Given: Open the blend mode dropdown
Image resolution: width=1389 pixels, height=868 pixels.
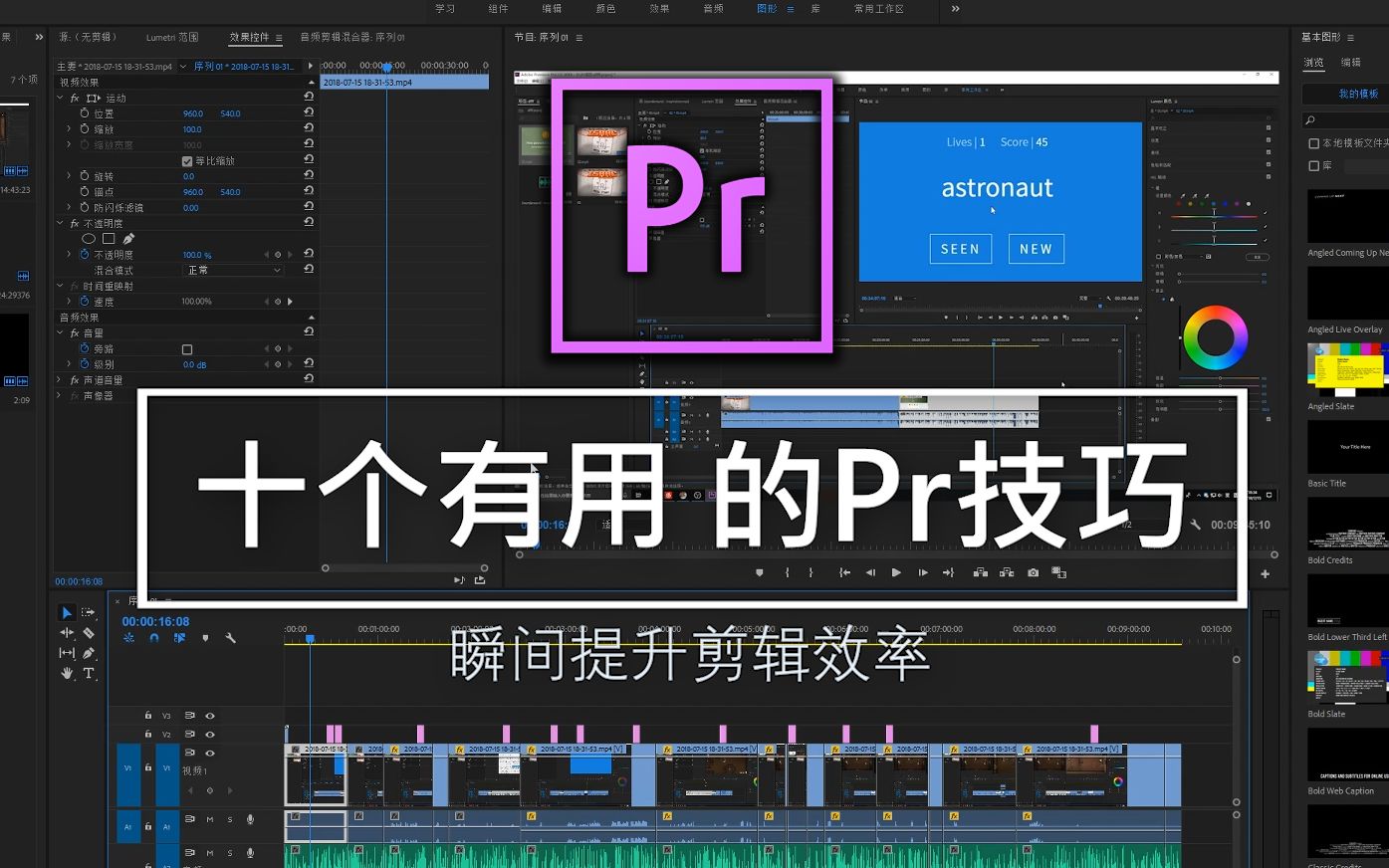Looking at the screenshot, I should pyautogui.click(x=234, y=270).
